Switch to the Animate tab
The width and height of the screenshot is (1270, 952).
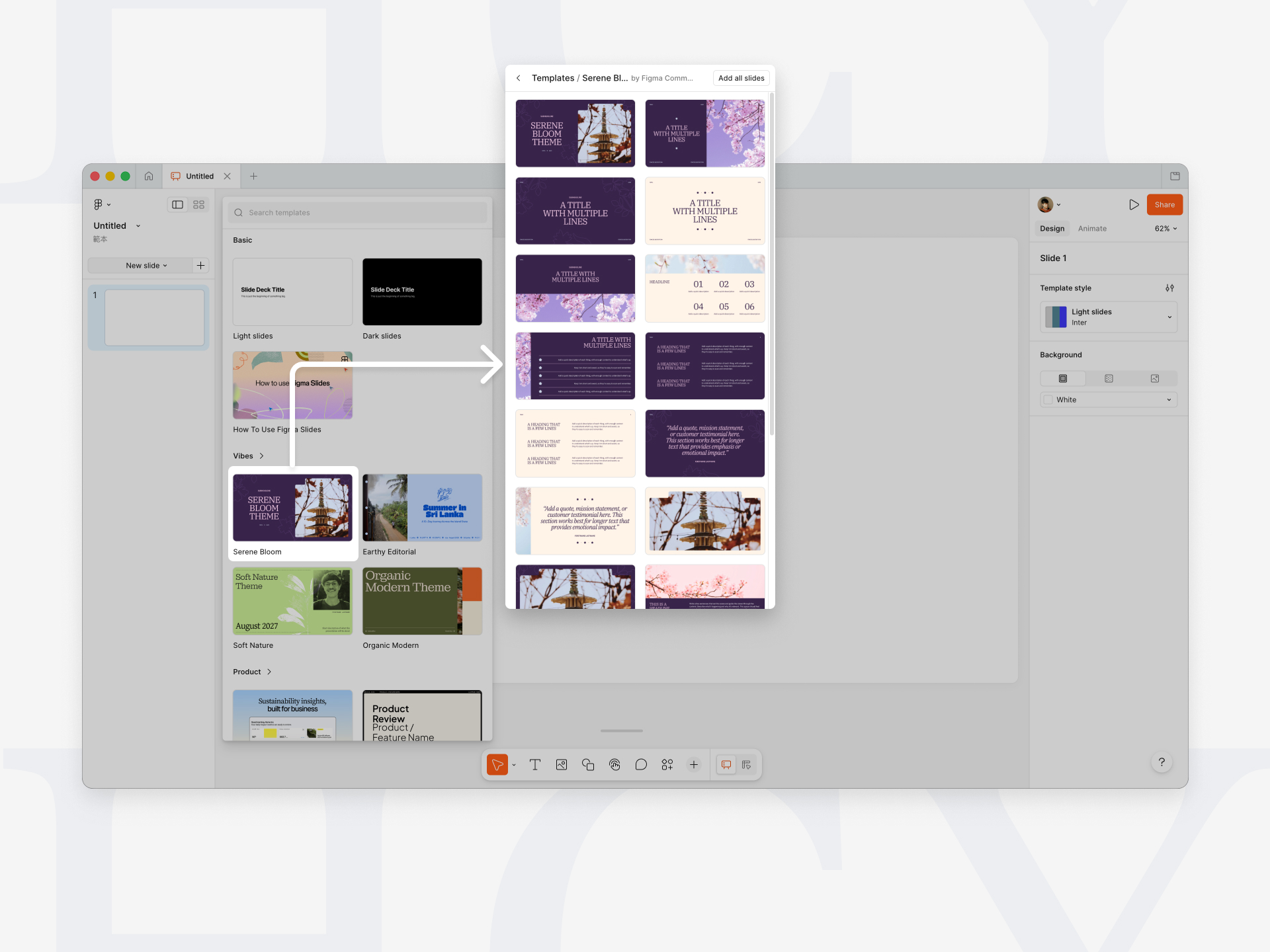point(1092,229)
